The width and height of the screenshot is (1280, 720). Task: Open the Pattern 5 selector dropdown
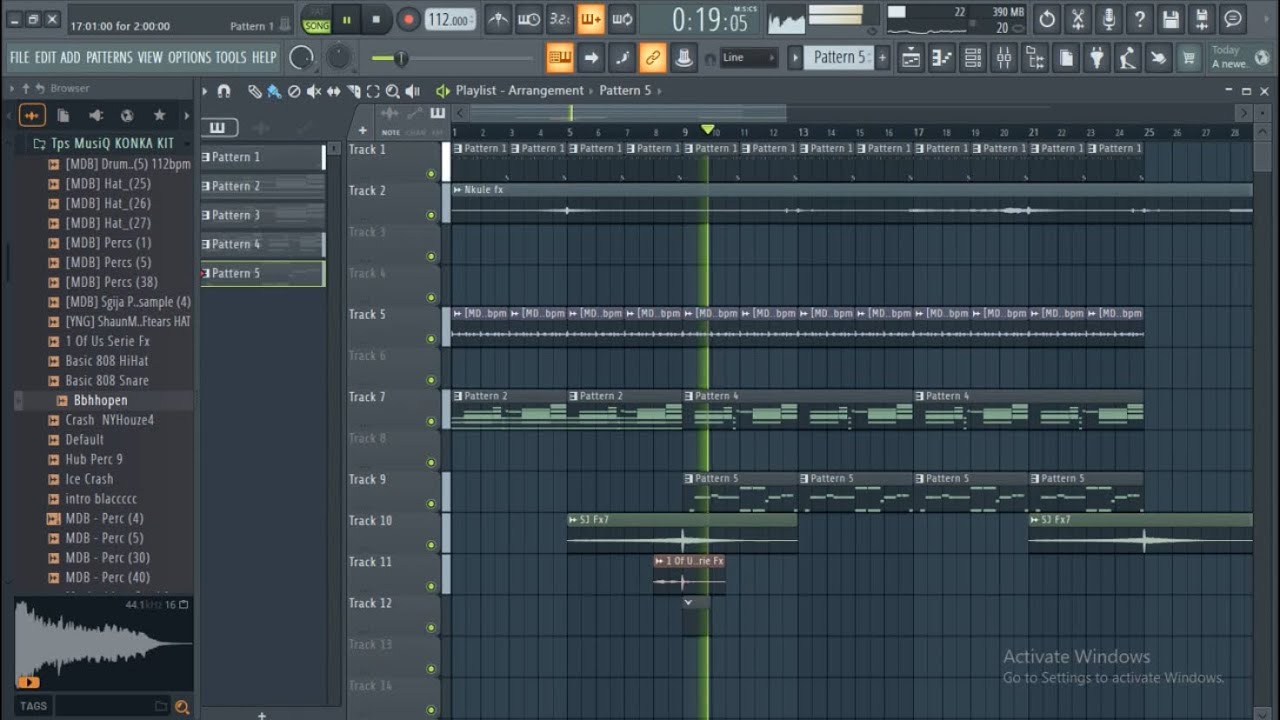pos(838,58)
